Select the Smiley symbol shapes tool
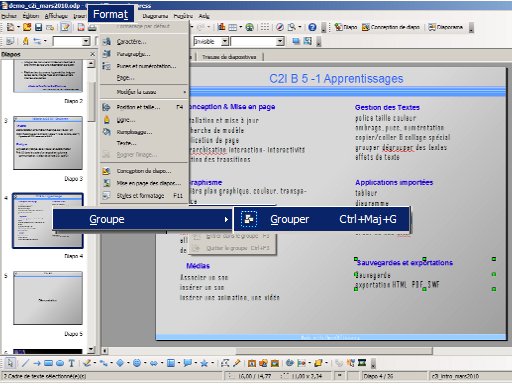 [x=137, y=363]
